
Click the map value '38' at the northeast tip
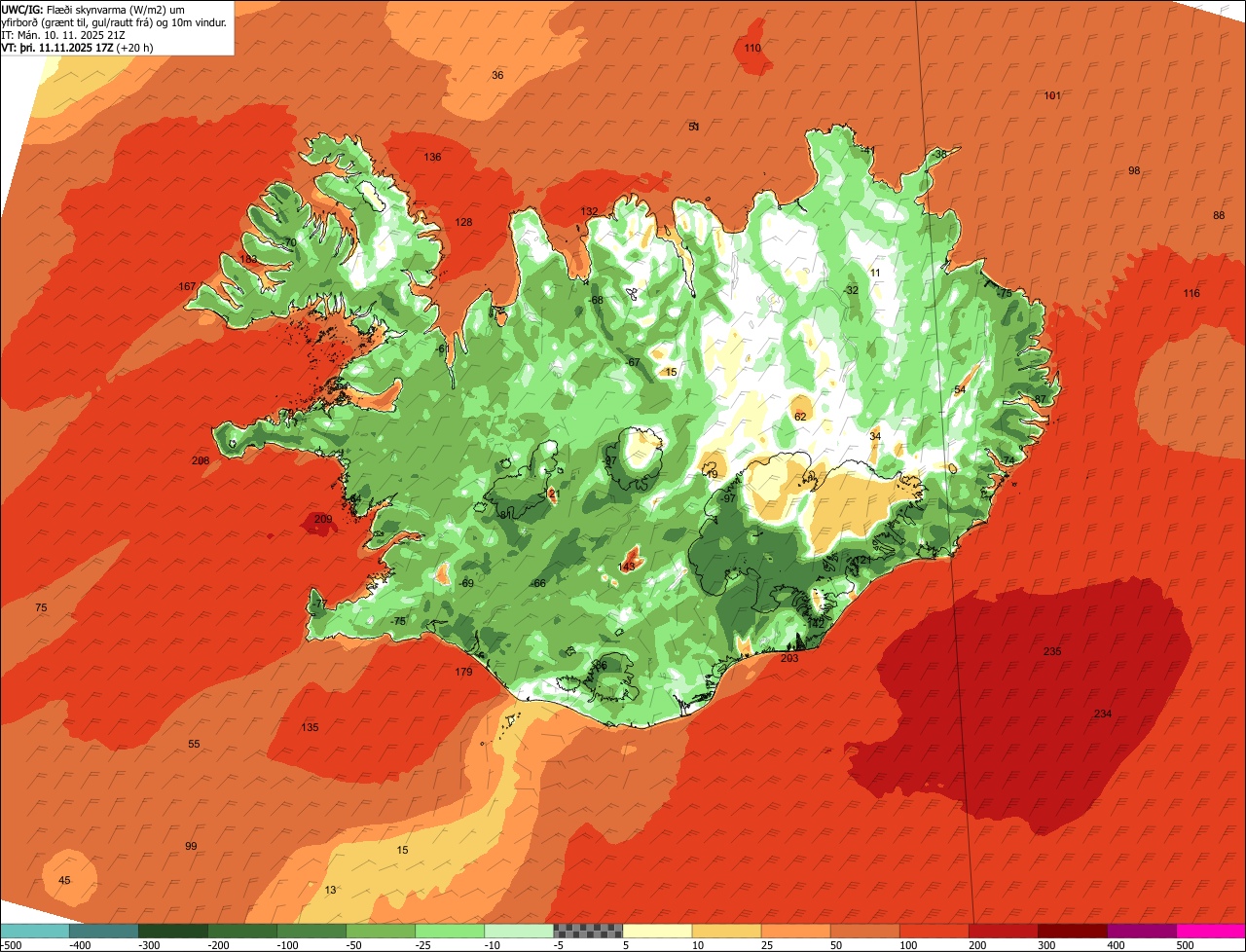(x=940, y=154)
